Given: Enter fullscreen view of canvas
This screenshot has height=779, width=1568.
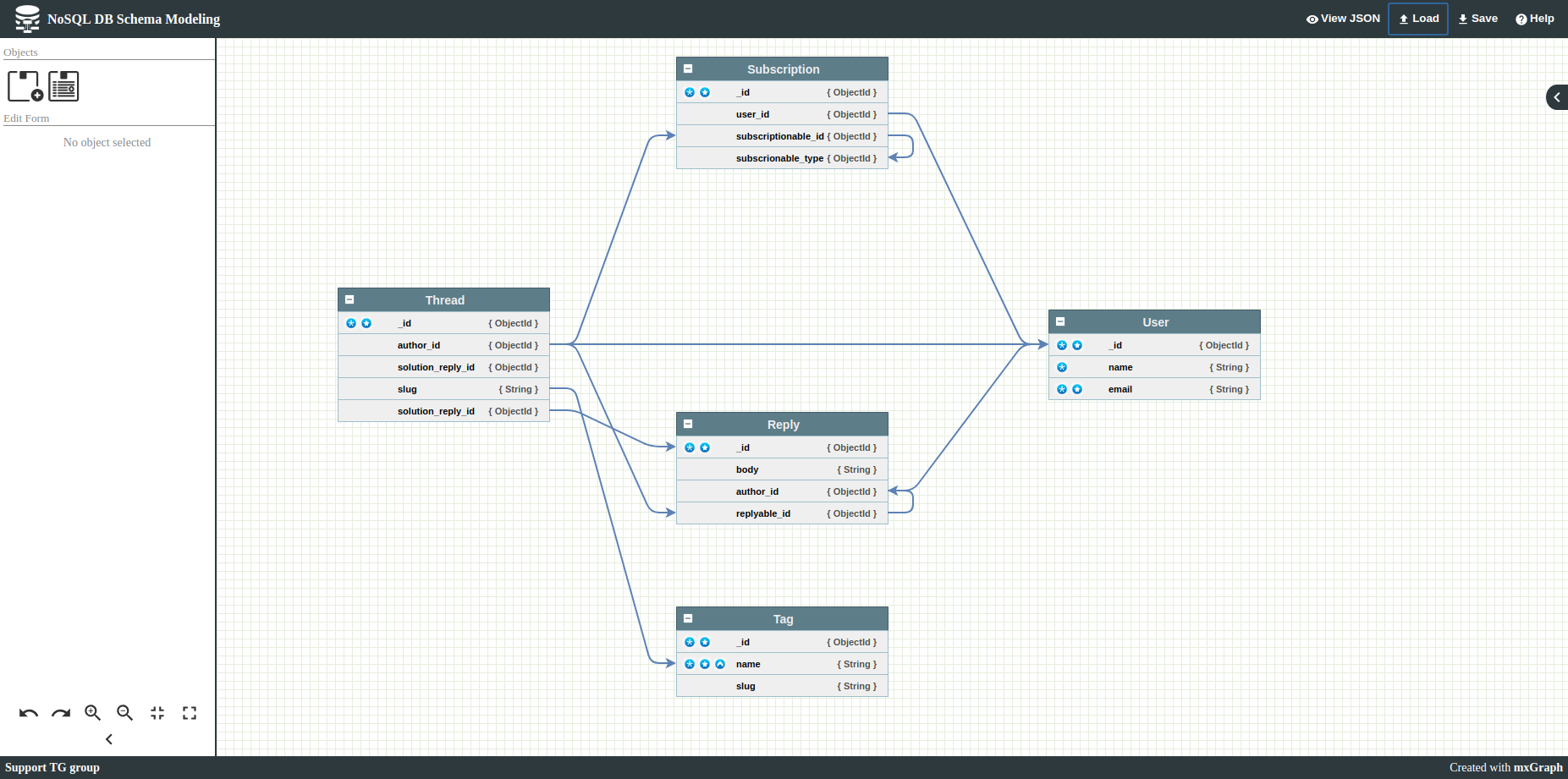Looking at the screenshot, I should coord(190,713).
